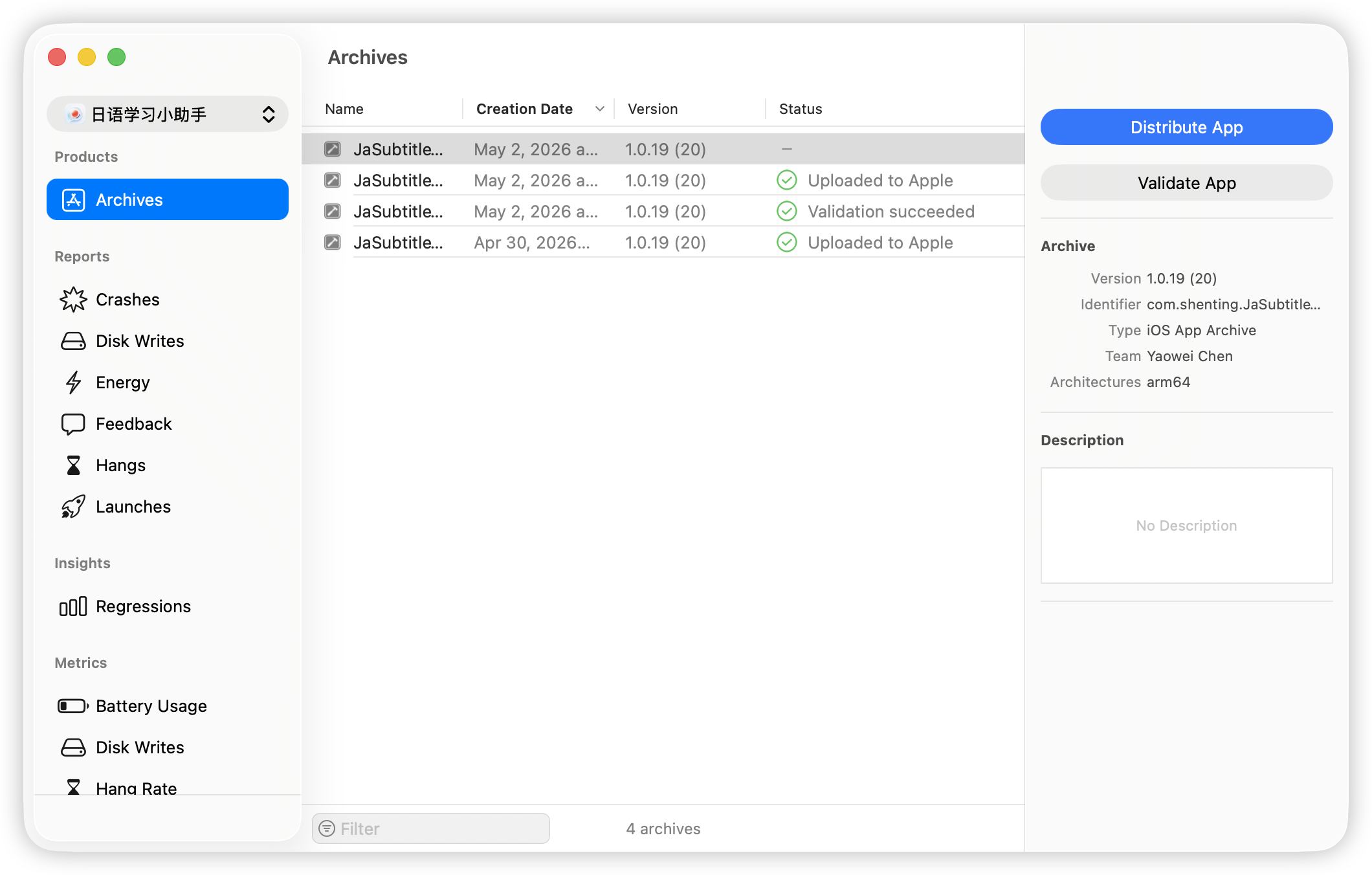Click the arm64 architectures value
This screenshot has height=875, width=1372.
click(1168, 382)
